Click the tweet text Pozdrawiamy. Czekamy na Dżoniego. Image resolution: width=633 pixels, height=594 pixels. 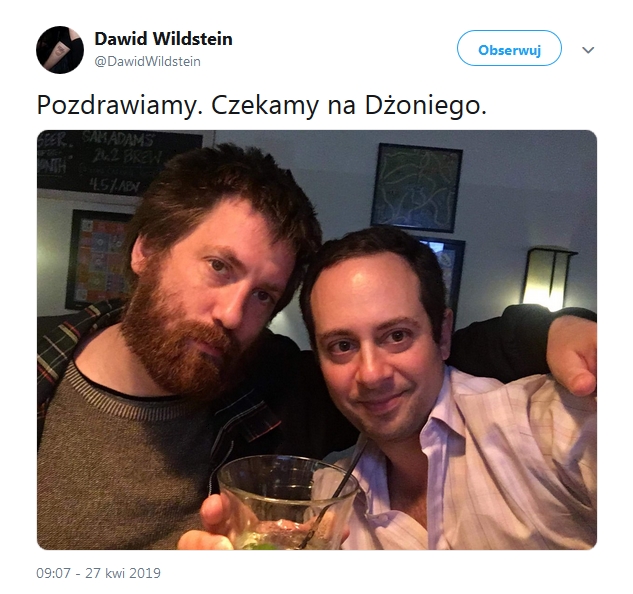click(262, 106)
